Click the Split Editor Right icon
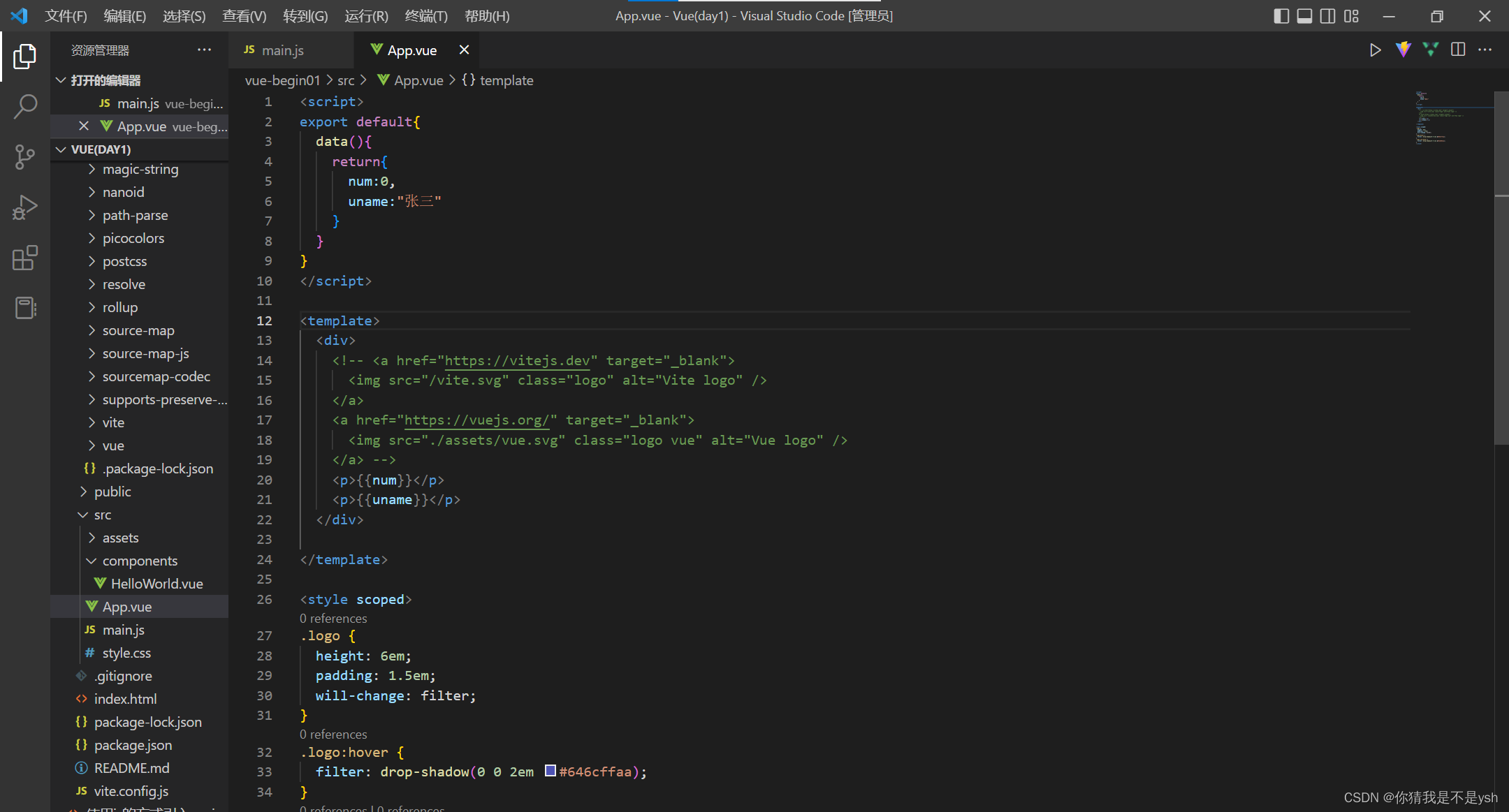Image resolution: width=1509 pixels, height=812 pixels. pos(1458,50)
